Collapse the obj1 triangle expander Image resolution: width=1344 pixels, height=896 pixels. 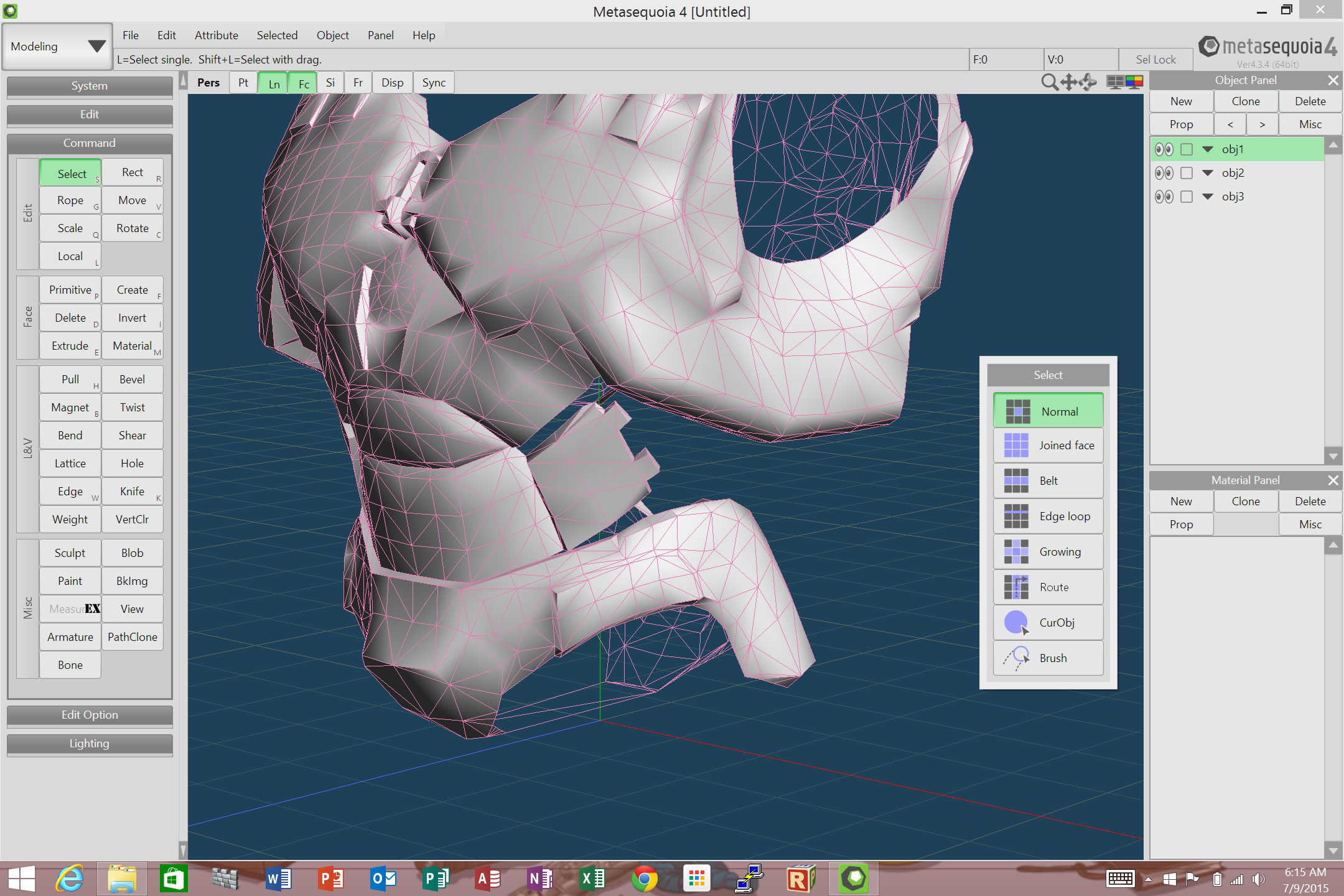[x=1208, y=149]
